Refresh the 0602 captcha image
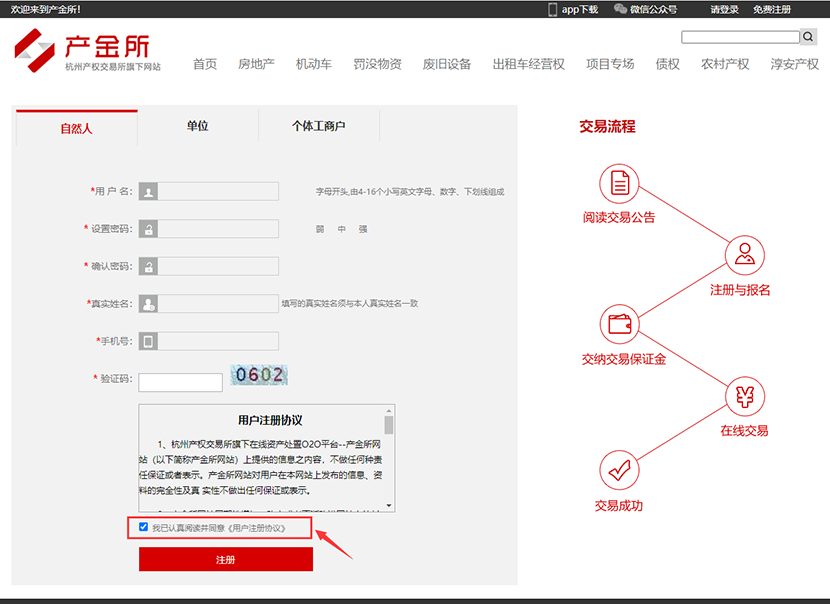This screenshot has width=830, height=604. (x=259, y=375)
